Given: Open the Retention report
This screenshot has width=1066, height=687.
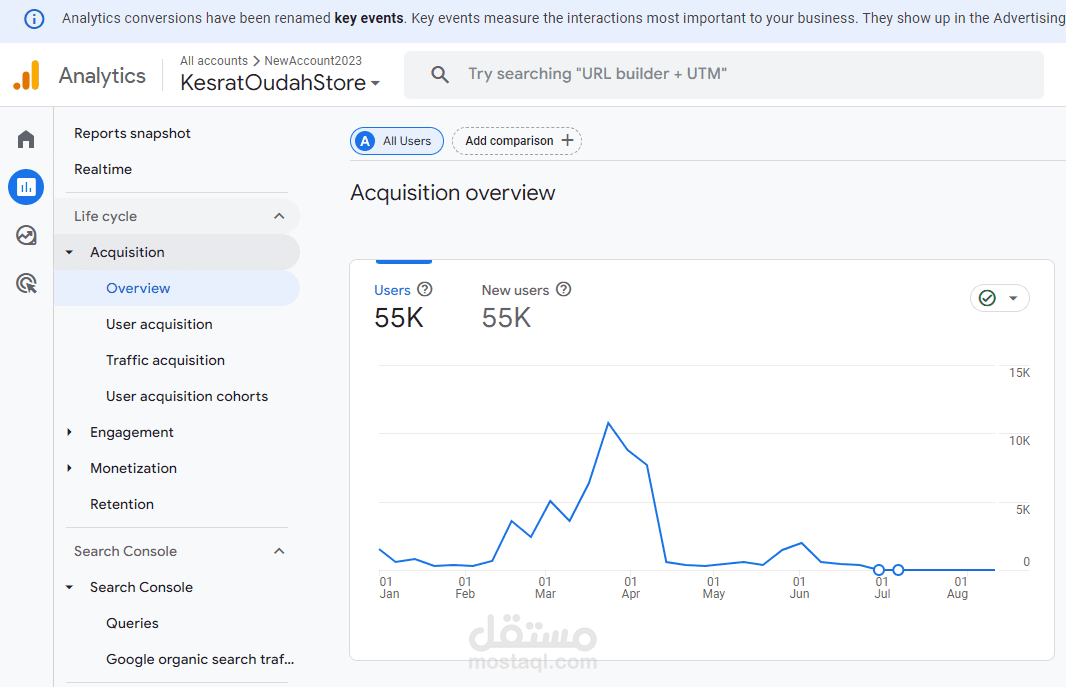Looking at the screenshot, I should pyautogui.click(x=122, y=504).
